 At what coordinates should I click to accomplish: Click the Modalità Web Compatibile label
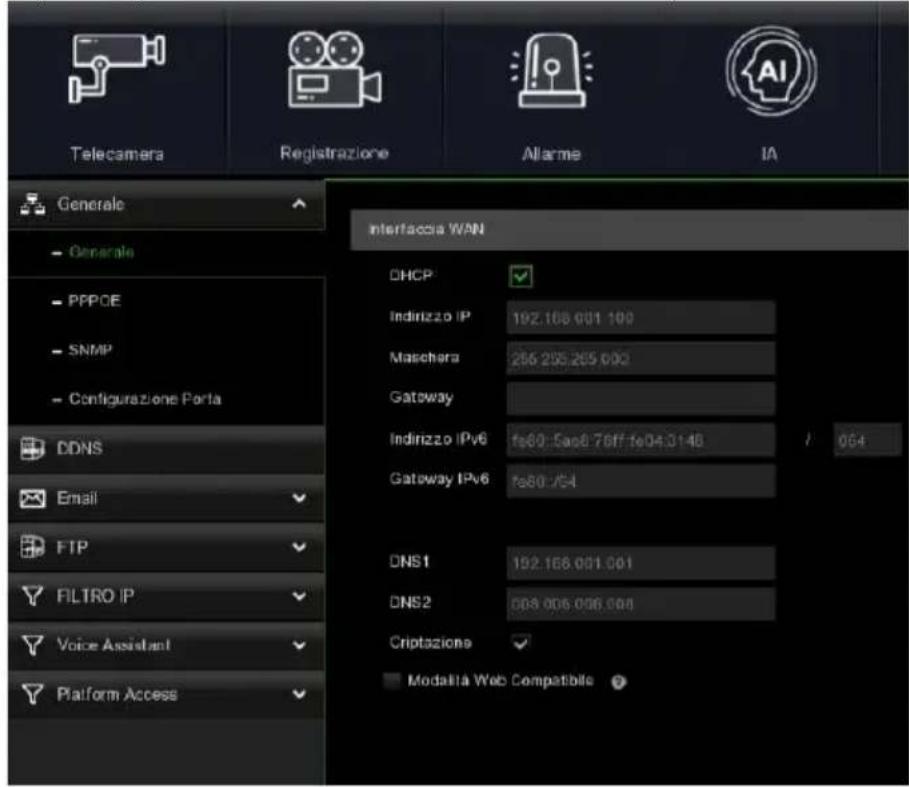500,680
